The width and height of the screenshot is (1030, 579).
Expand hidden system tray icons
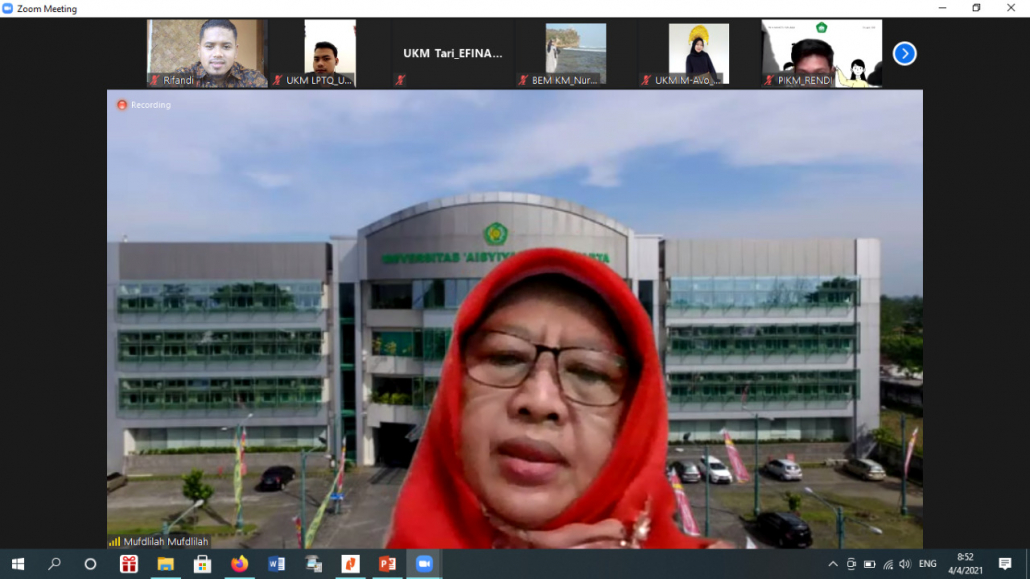(831, 564)
